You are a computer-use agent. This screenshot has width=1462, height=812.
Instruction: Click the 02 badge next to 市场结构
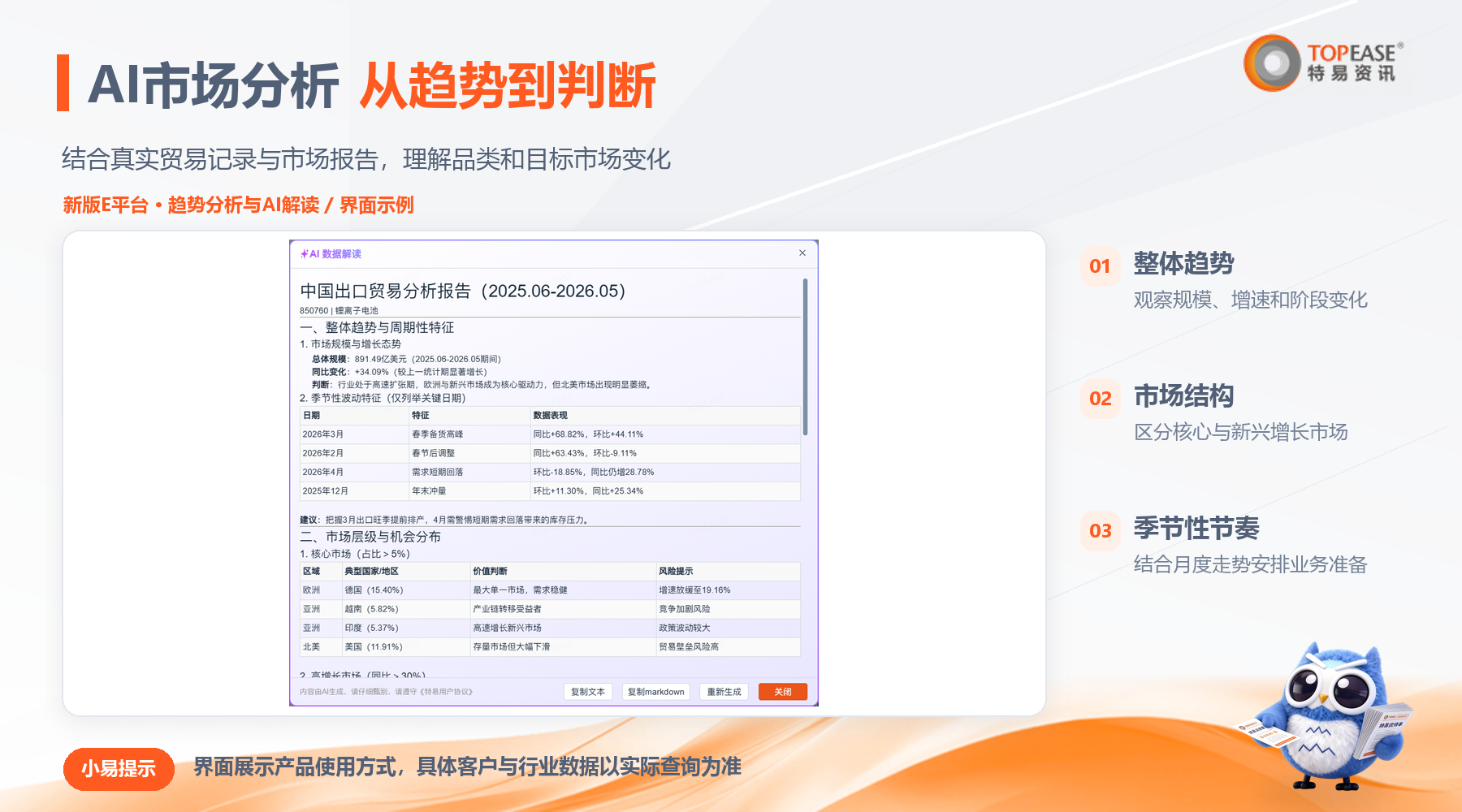[1100, 399]
